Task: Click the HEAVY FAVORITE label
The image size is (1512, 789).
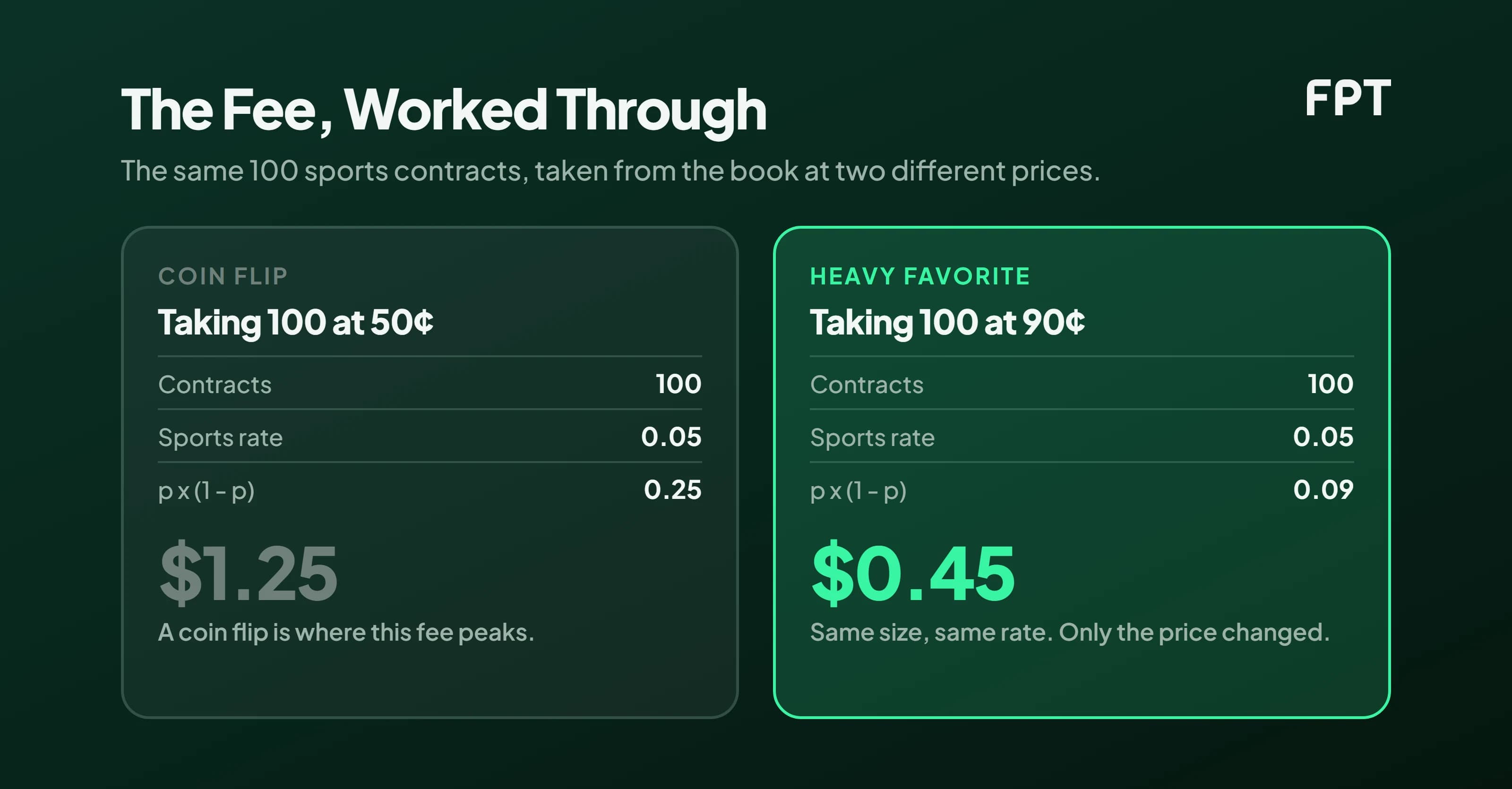Action: [920, 276]
